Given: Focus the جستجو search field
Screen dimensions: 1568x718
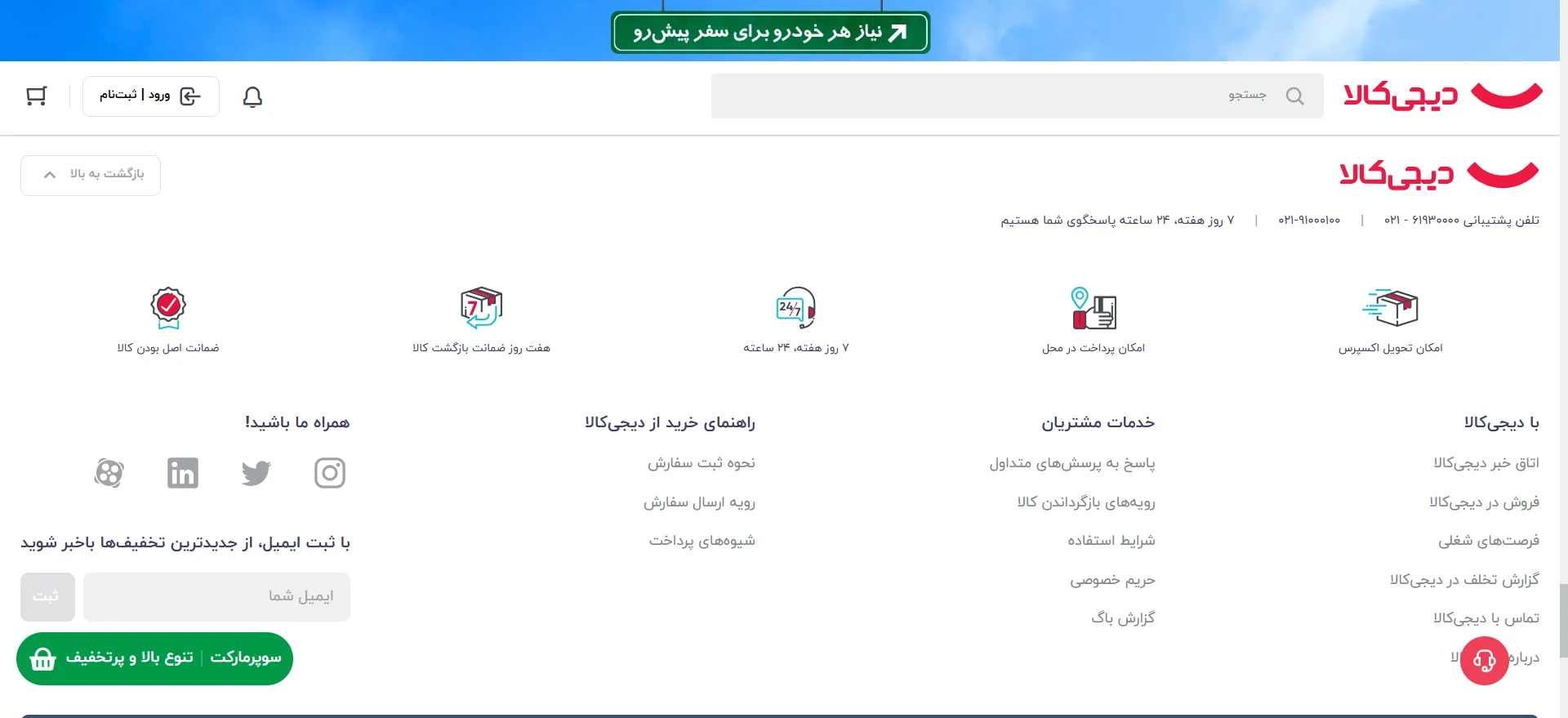Looking at the screenshot, I should (1018, 96).
